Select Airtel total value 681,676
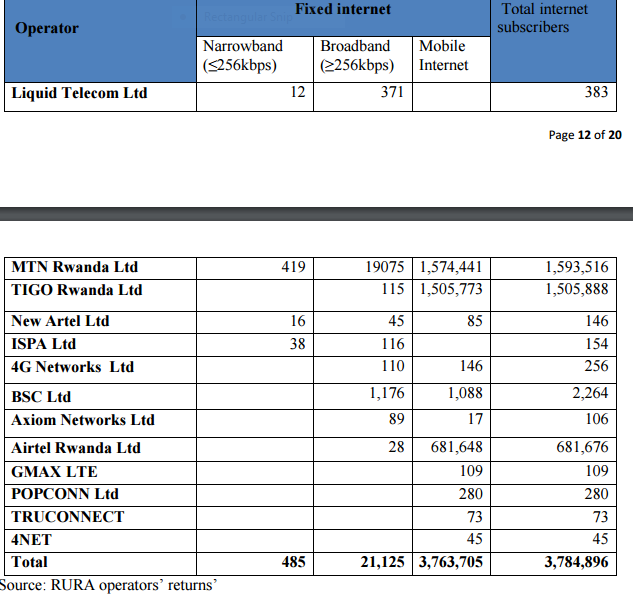633x598 pixels. (x=582, y=447)
